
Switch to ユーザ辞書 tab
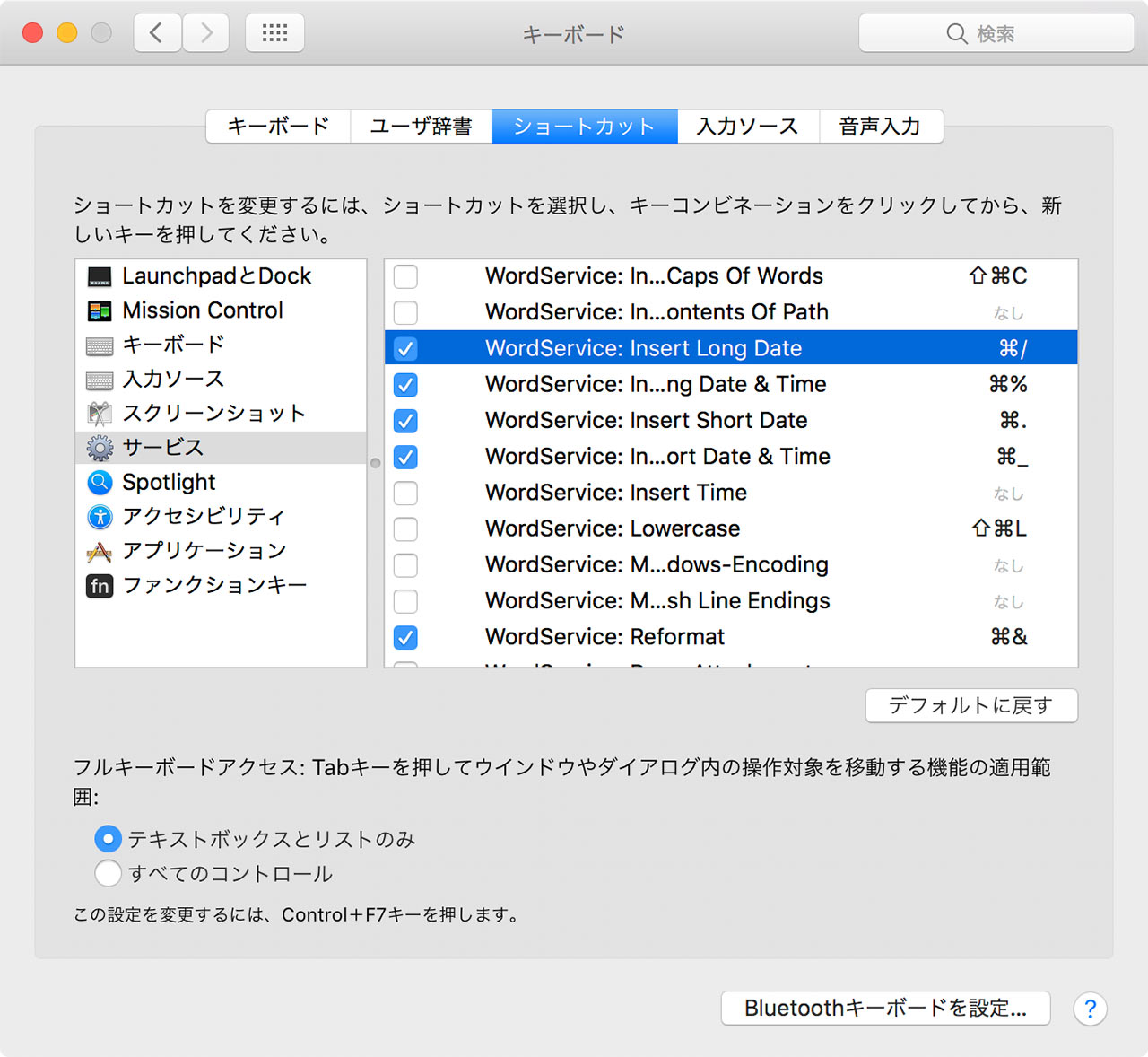click(x=422, y=127)
